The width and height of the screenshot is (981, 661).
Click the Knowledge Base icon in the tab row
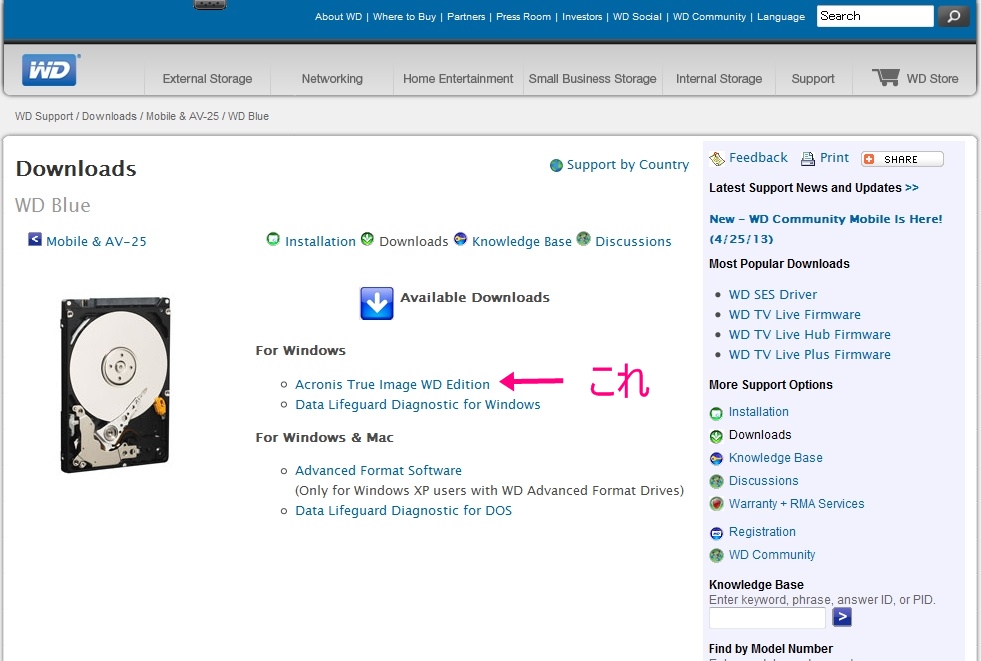460,239
